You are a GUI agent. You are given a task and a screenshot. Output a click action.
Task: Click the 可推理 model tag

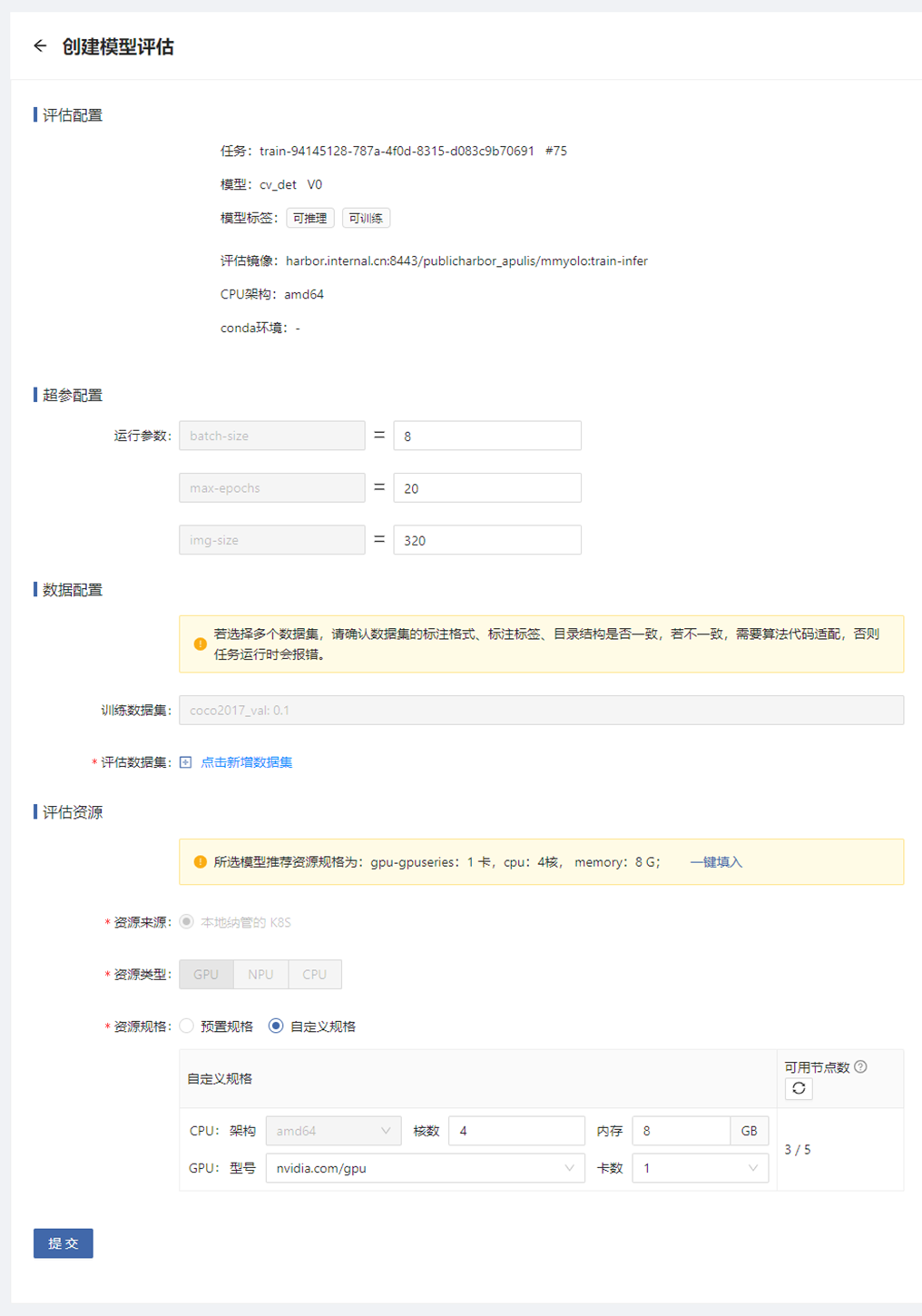pyautogui.click(x=310, y=218)
